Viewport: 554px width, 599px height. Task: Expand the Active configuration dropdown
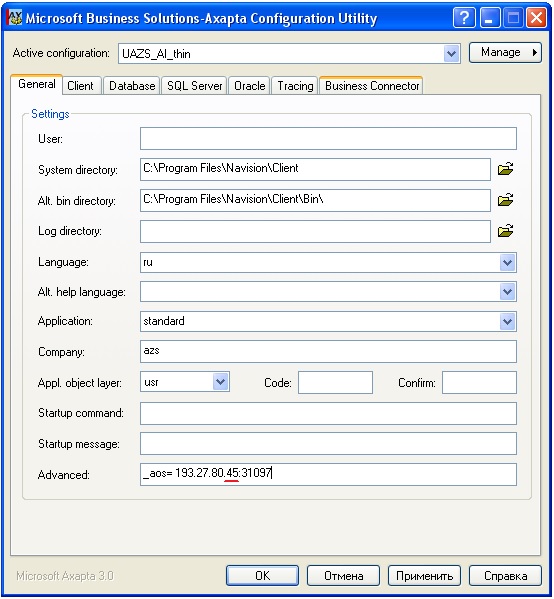[451, 53]
